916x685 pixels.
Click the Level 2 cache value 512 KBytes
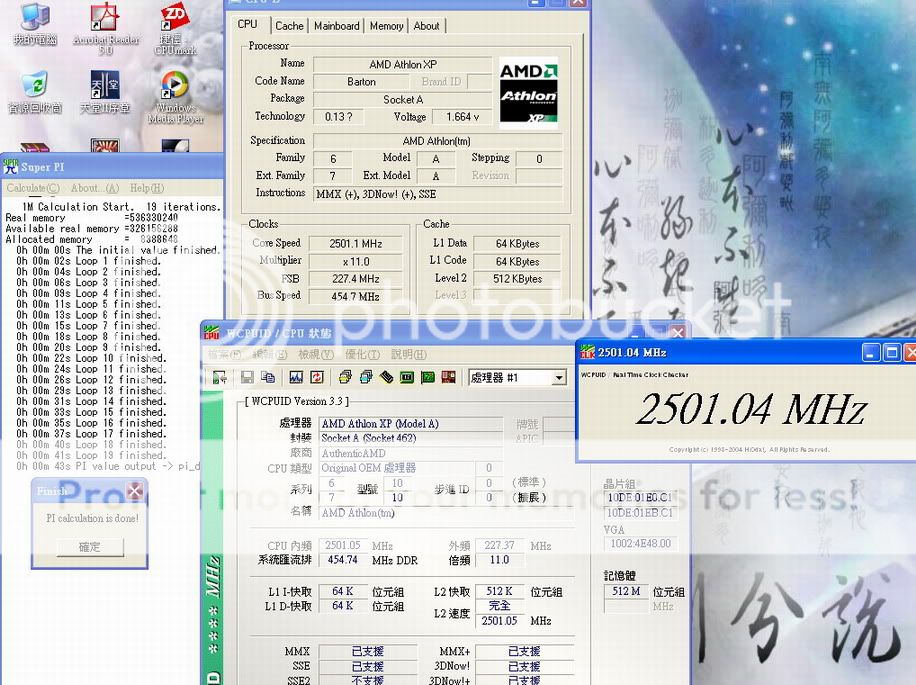517,279
